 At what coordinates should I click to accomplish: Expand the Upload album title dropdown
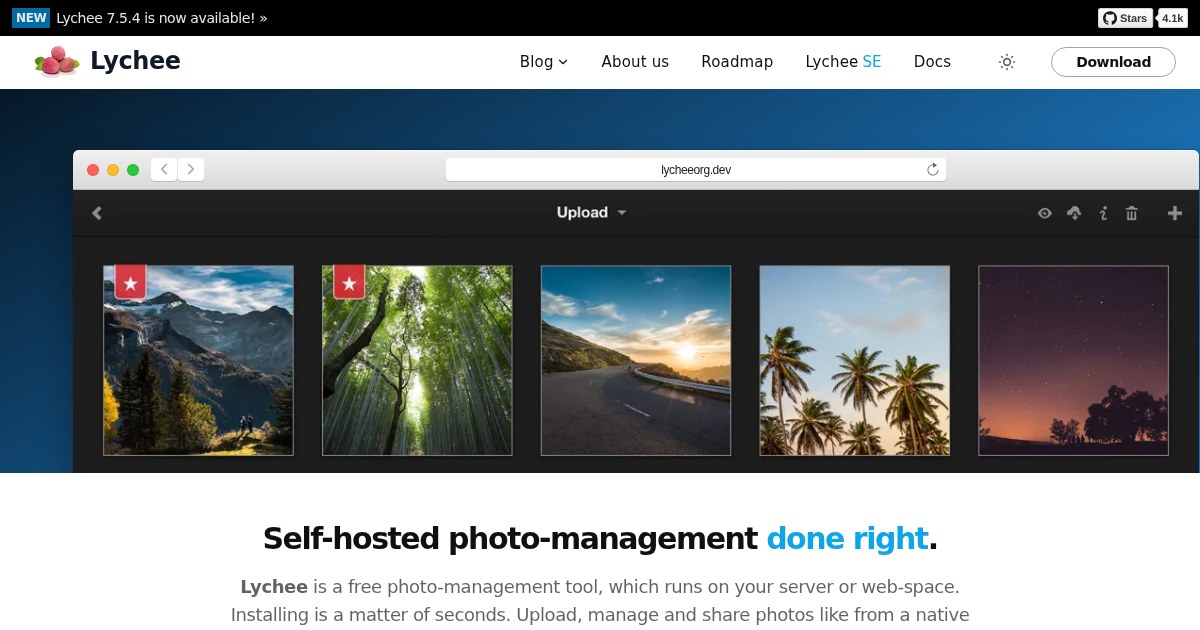coord(591,212)
